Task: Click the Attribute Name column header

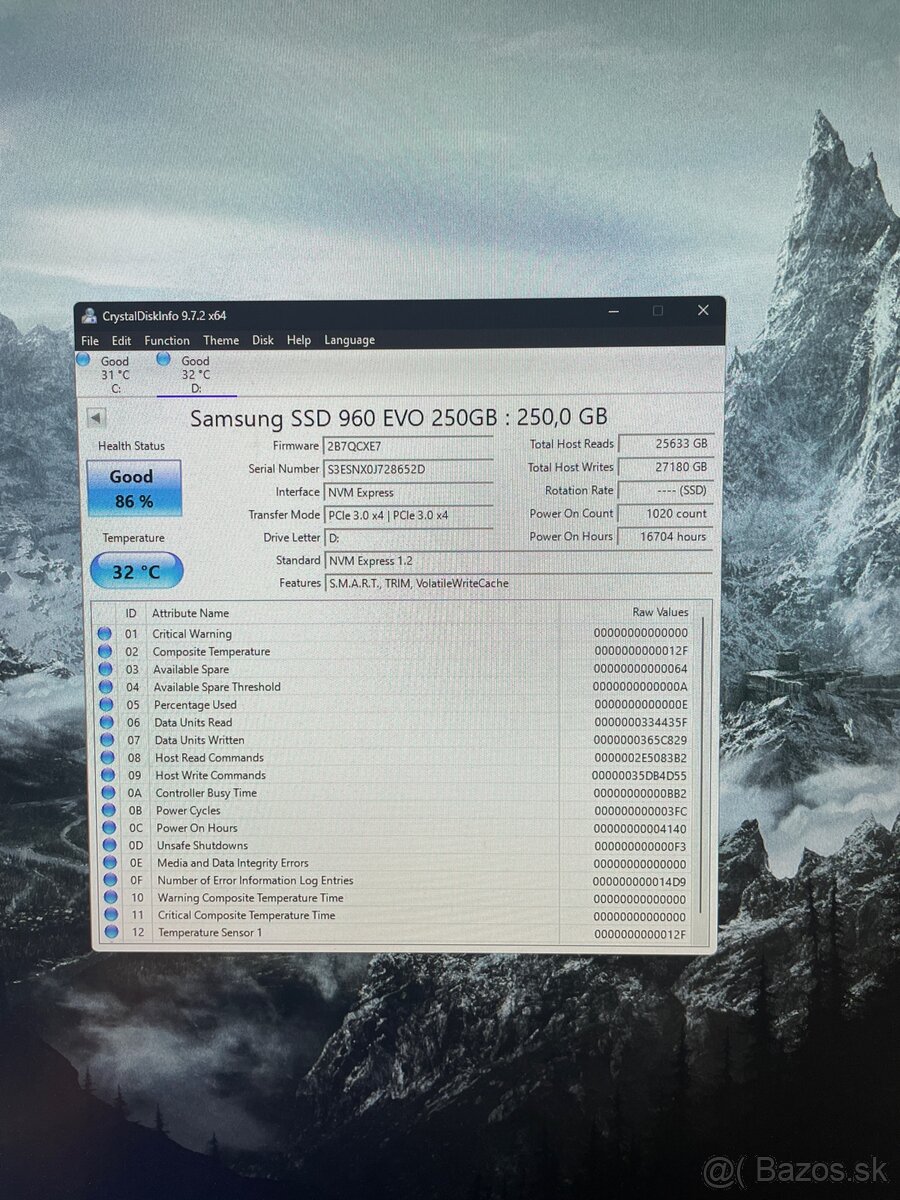Action: point(190,613)
